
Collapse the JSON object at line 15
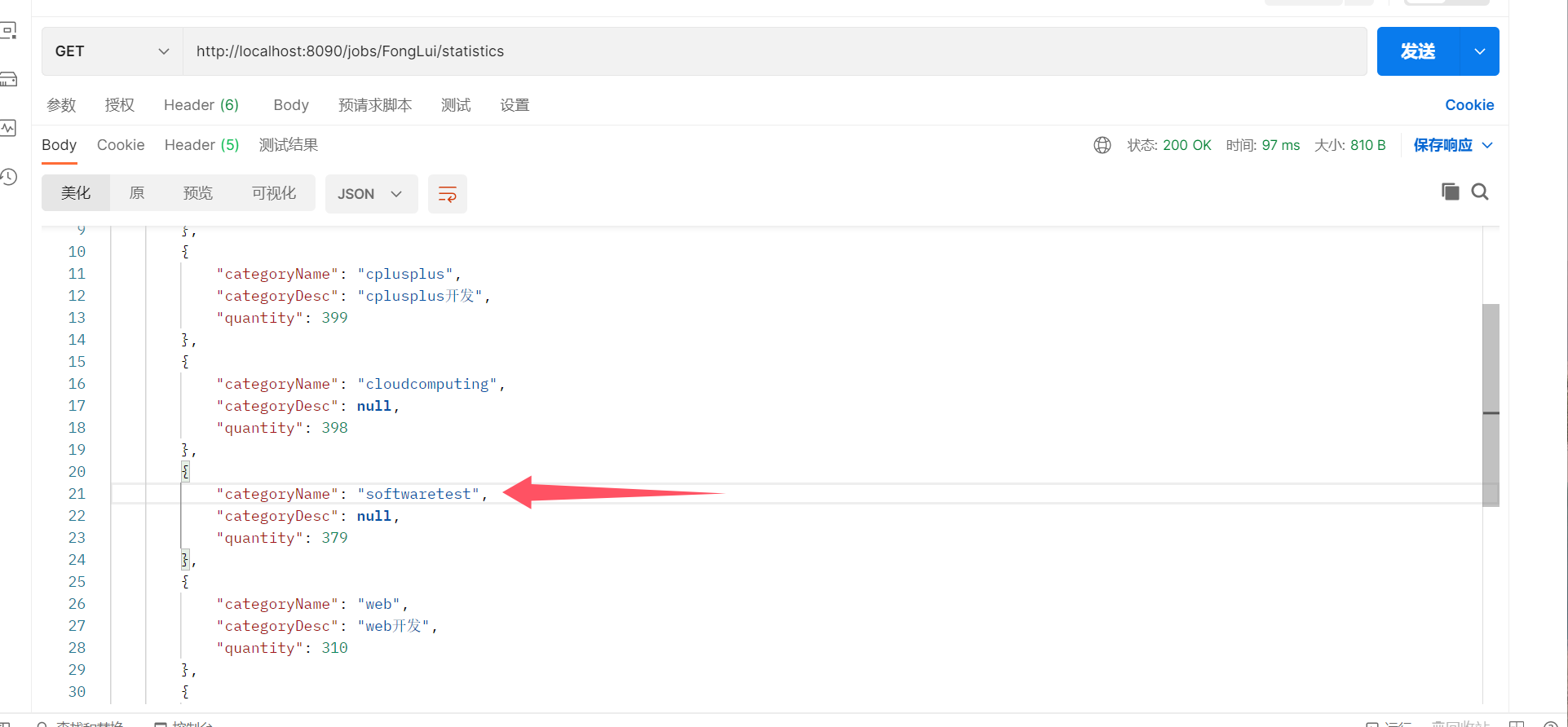[185, 362]
